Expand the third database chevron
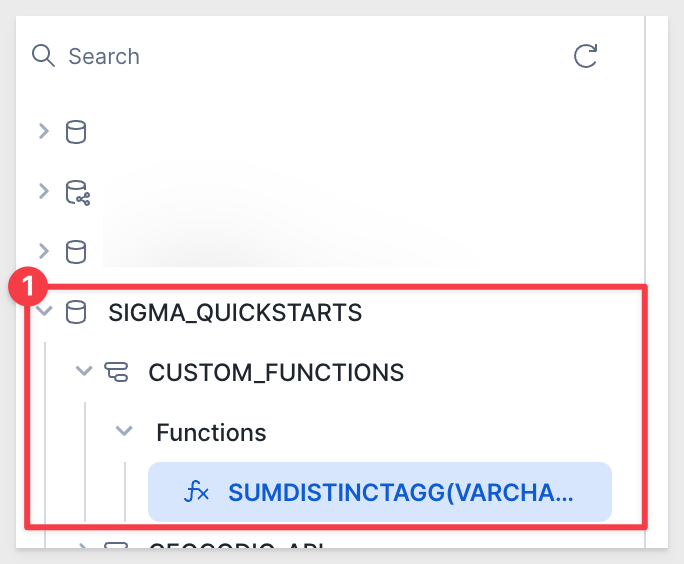This screenshot has height=564, width=684. (x=44, y=251)
